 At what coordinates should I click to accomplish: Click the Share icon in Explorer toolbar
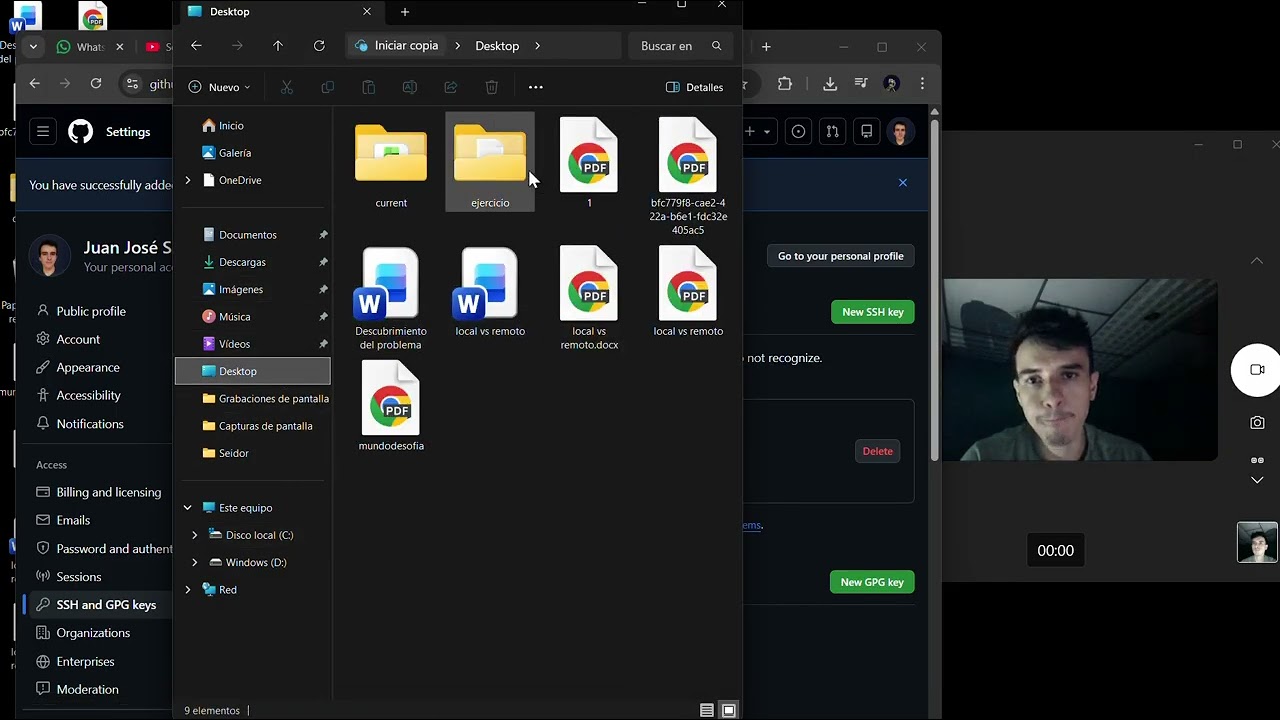pyautogui.click(x=450, y=87)
